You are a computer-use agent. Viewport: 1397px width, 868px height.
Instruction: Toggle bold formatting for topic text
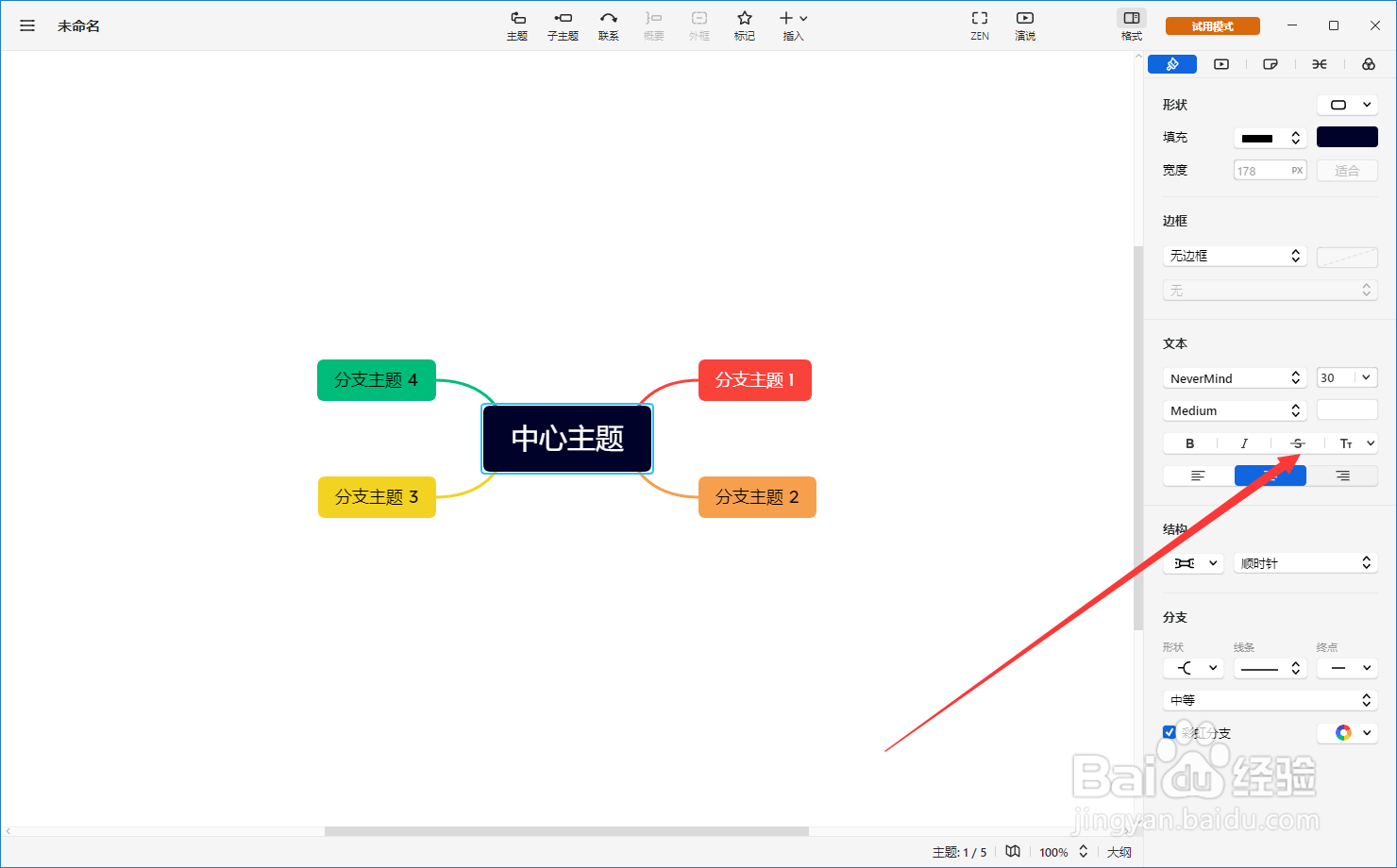(x=1189, y=442)
